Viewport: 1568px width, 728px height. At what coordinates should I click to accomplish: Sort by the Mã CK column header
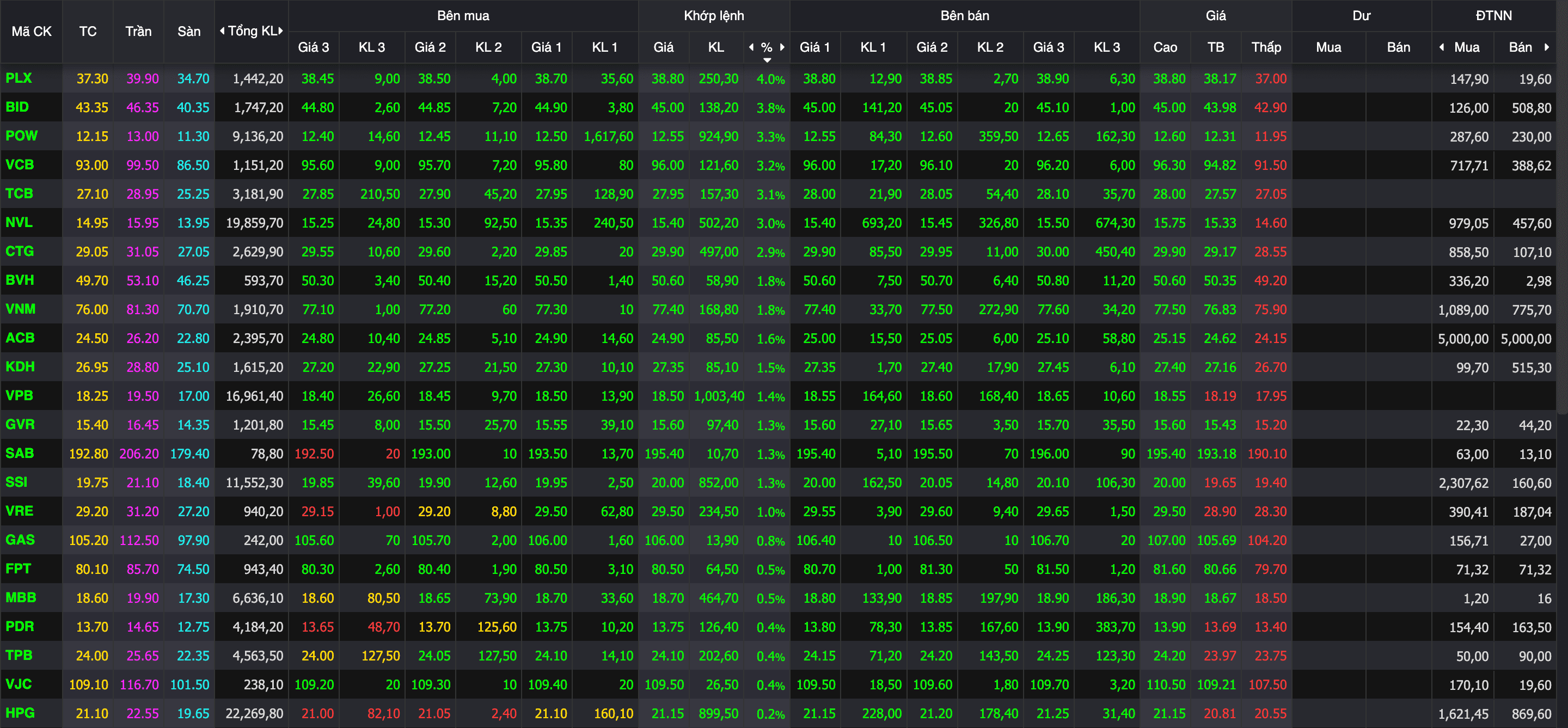32,31
